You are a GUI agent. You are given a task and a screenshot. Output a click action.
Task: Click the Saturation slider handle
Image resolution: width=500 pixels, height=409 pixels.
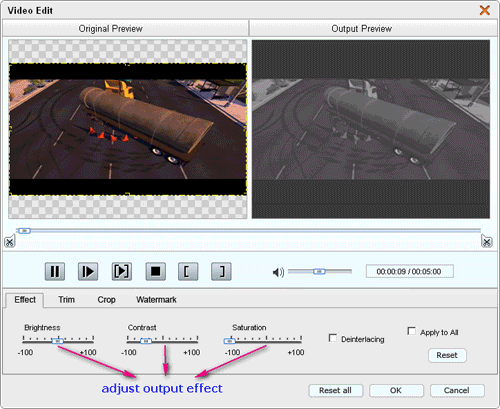point(229,341)
